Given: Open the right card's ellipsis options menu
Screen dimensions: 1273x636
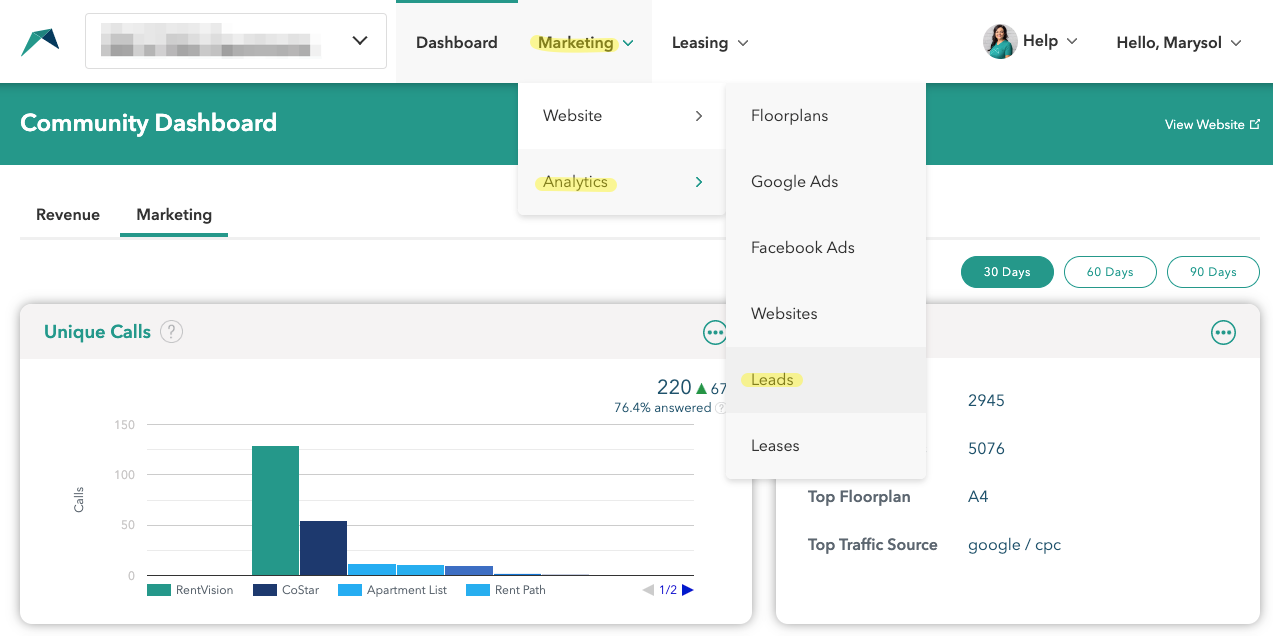Looking at the screenshot, I should (x=1223, y=333).
